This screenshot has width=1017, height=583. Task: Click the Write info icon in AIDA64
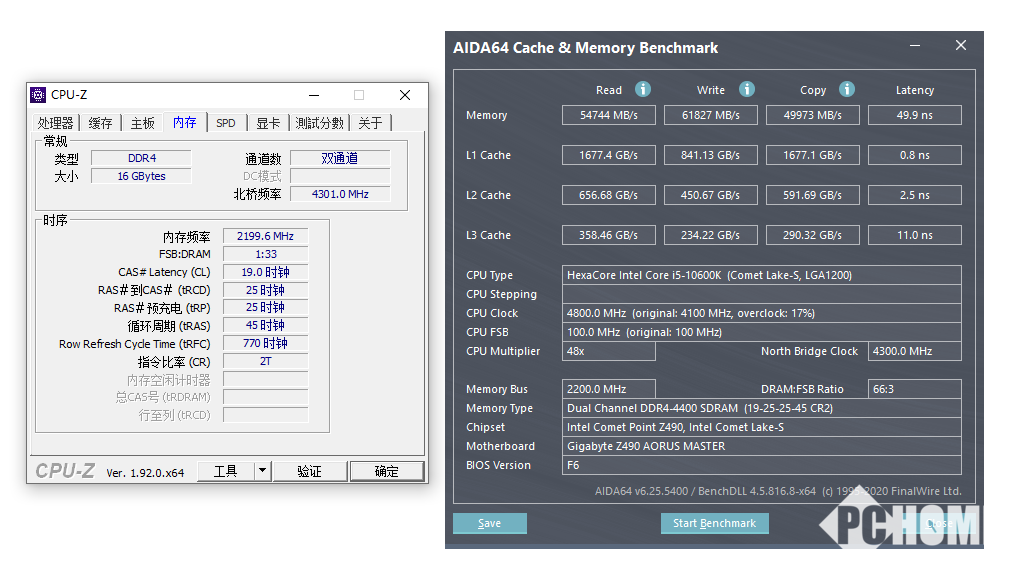click(x=747, y=89)
